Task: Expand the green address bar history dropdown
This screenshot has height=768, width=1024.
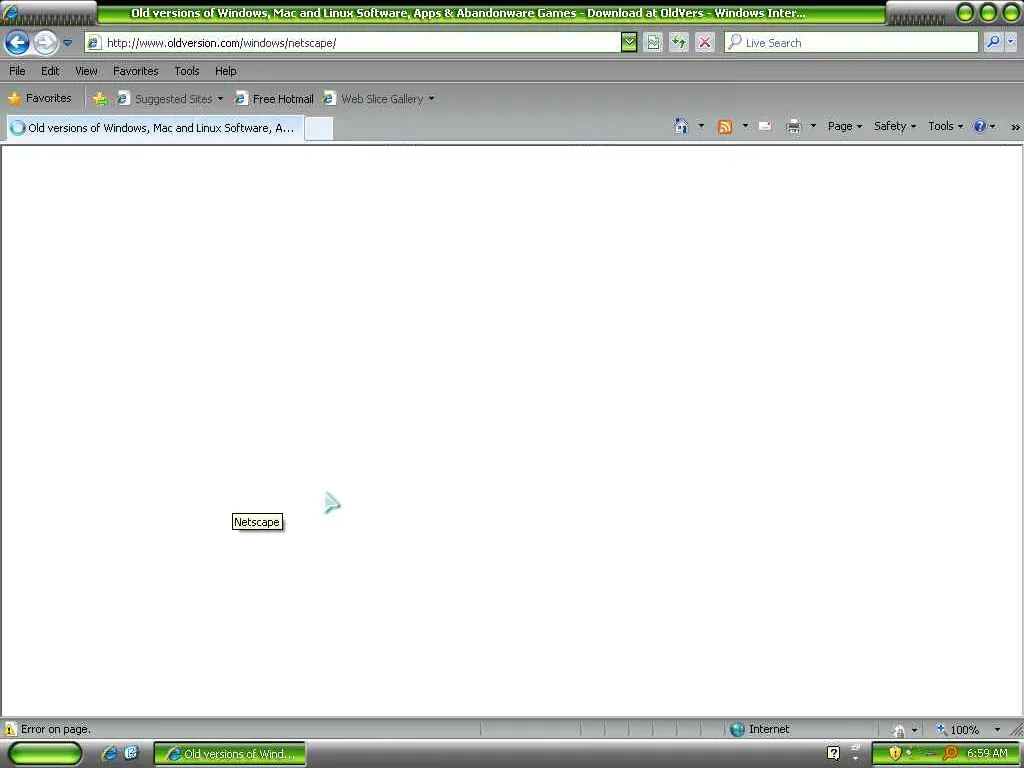Action: tap(629, 43)
